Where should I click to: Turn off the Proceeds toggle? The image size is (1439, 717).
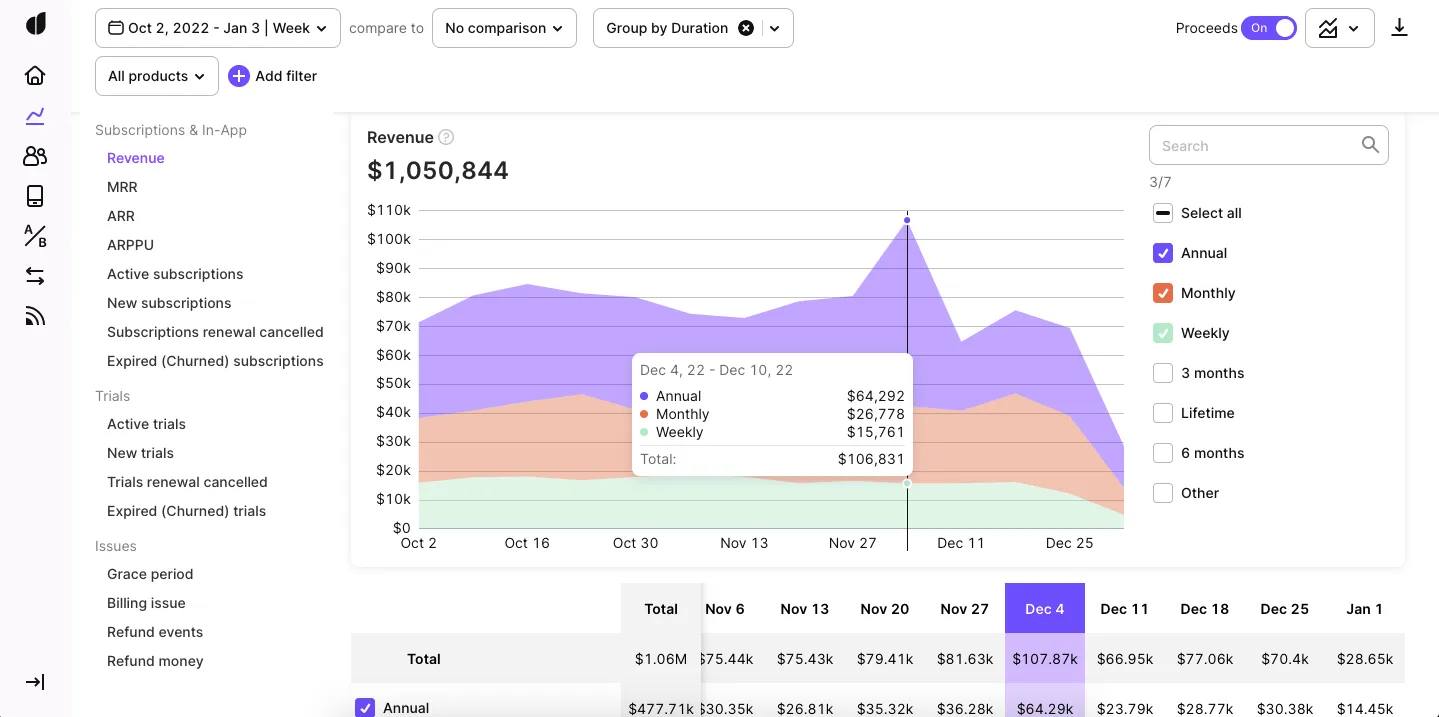(1269, 28)
